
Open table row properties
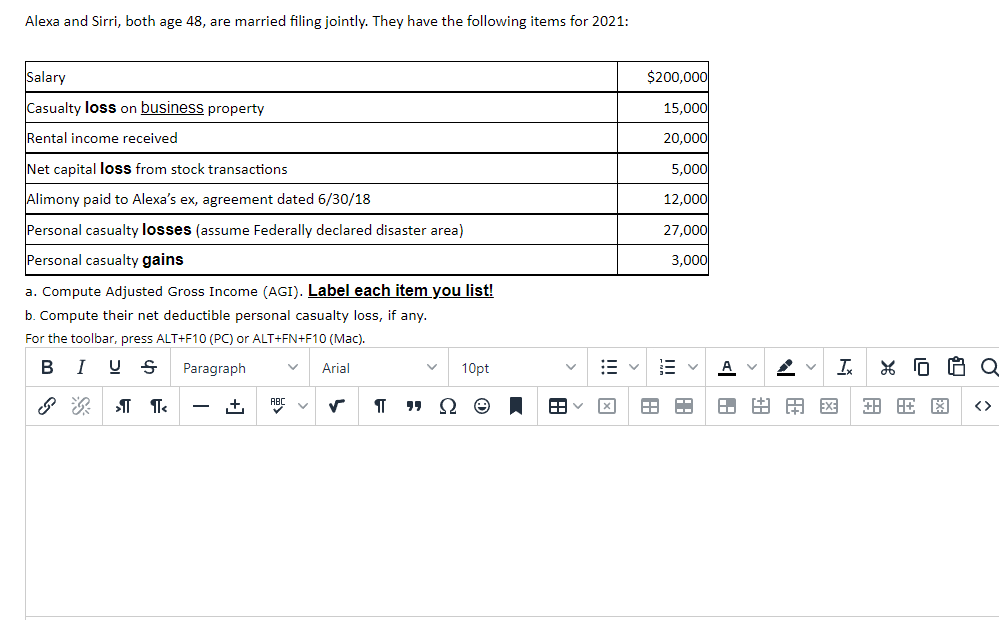(684, 406)
